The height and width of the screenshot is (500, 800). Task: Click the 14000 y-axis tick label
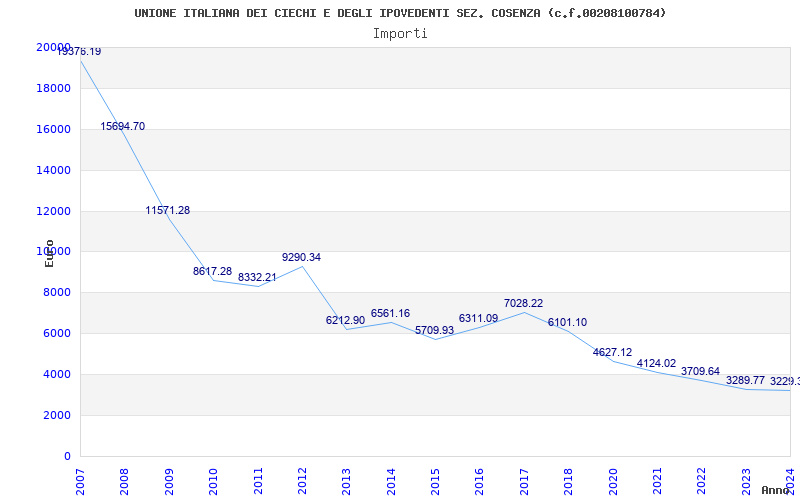point(53,170)
